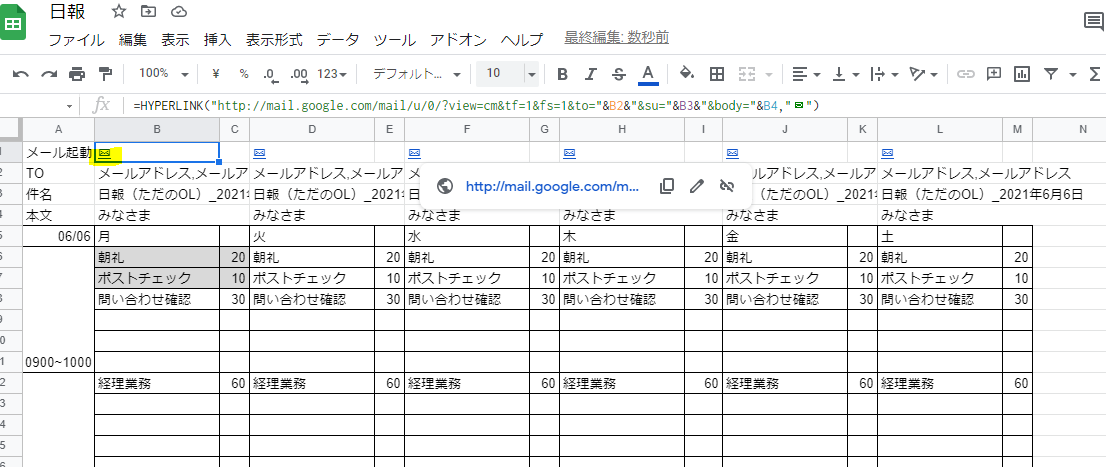This screenshot has height=467, width=1106.
Task: Open the 挿入 menu
Action: coord(217,40)
